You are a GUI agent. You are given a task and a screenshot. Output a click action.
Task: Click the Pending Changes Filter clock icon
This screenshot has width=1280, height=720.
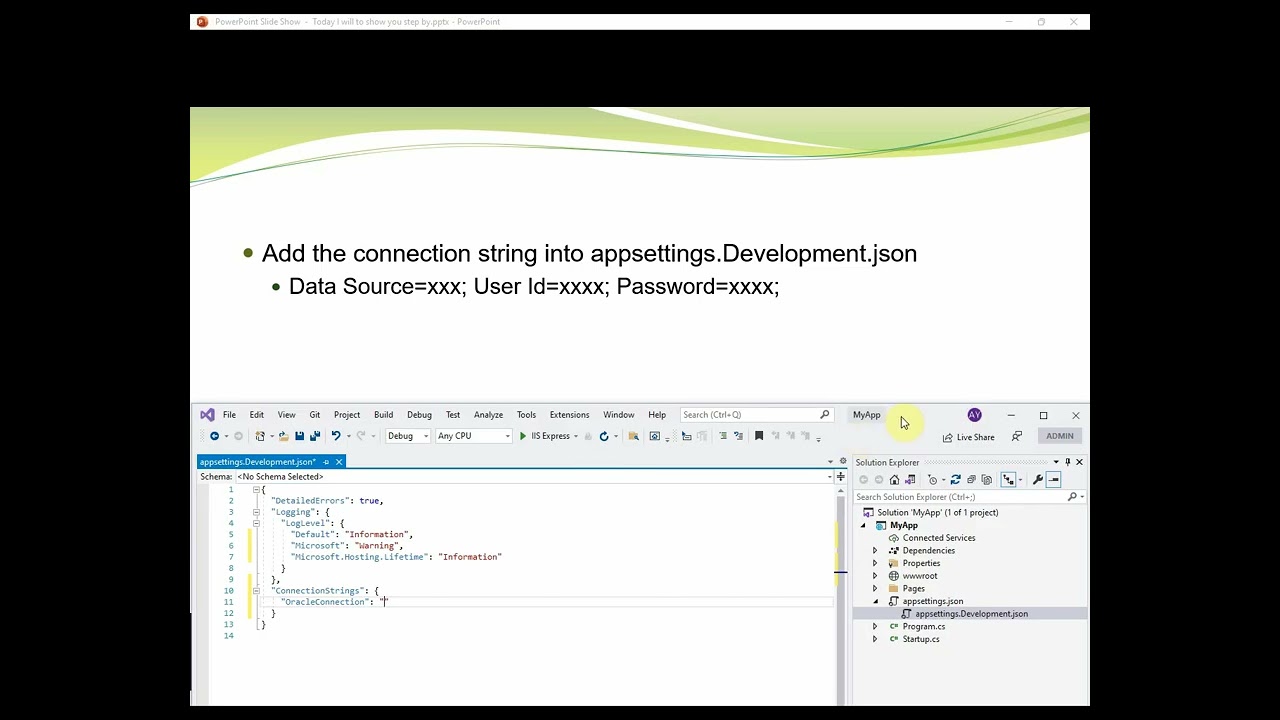[x=932, y=480]
